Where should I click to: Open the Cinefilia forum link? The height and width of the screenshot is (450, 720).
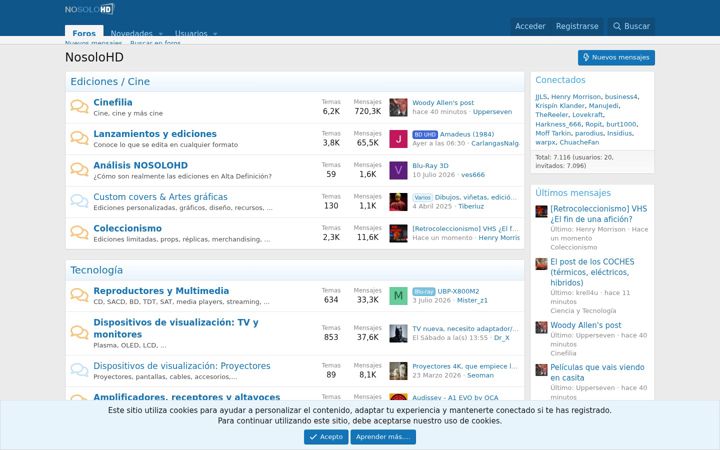(112, 102)
